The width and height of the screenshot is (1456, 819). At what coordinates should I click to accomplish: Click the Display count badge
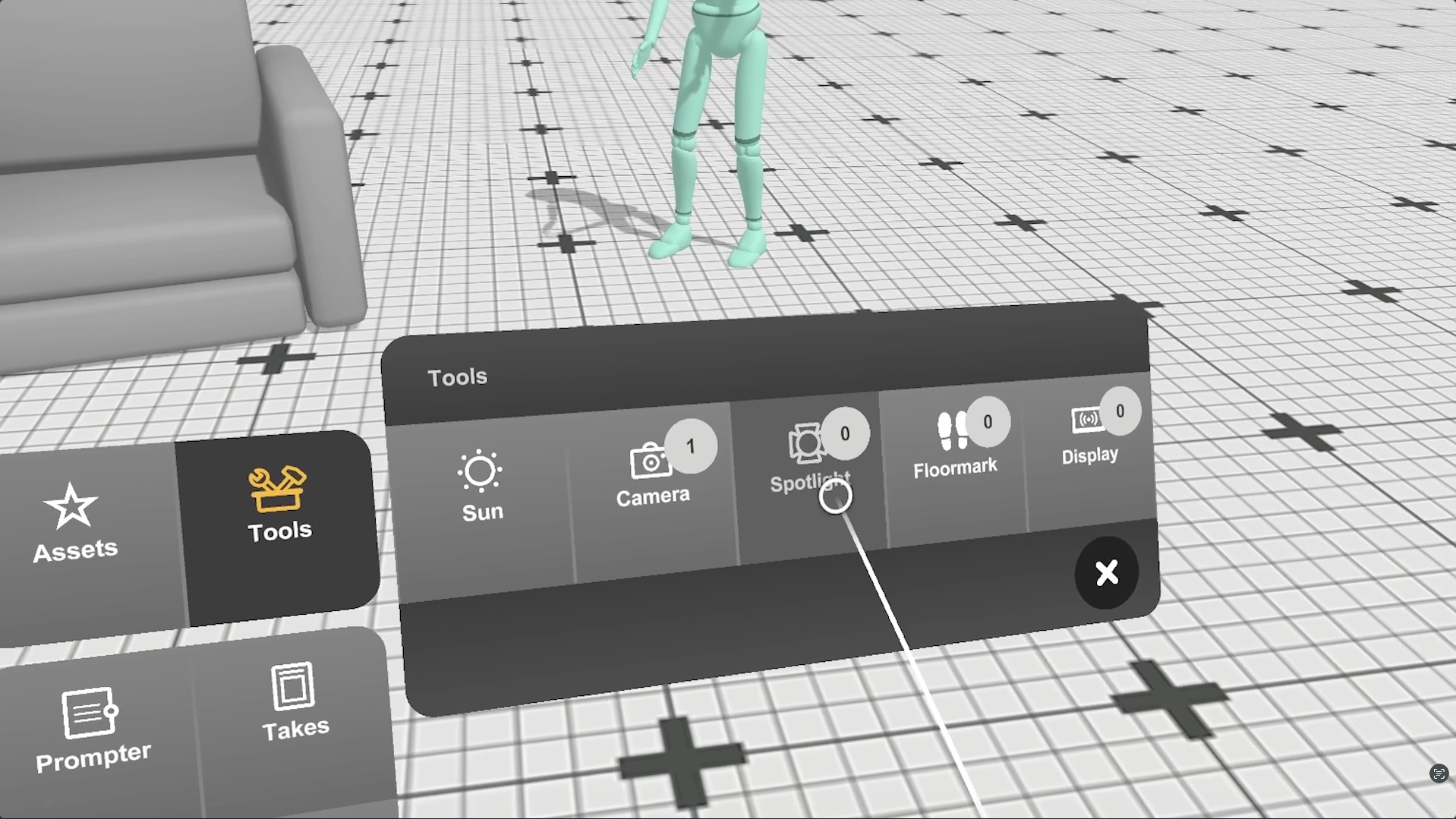coord(1120,411)
